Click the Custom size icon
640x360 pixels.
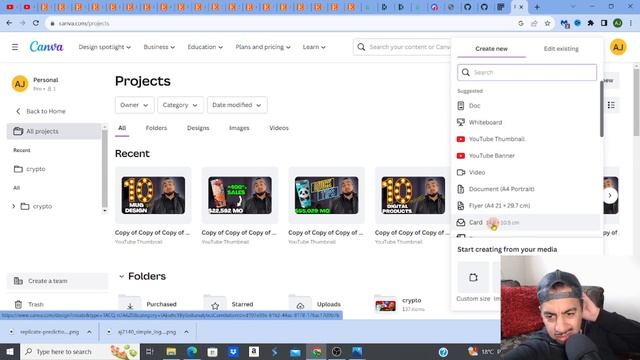(473, 277)
